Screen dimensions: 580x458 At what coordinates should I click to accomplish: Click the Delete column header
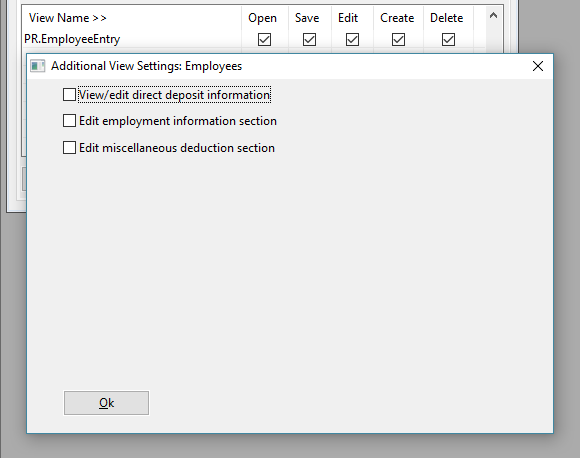[446, 18]
